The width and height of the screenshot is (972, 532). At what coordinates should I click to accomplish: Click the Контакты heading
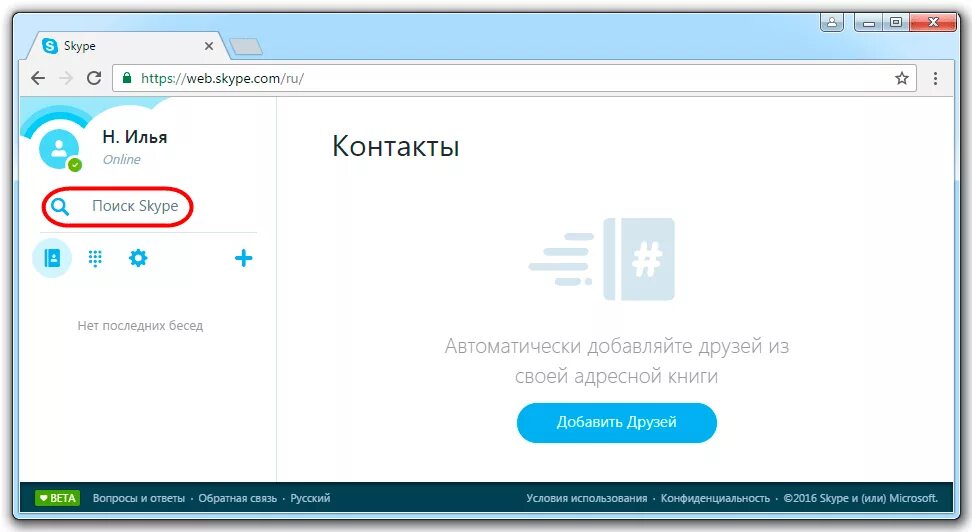(x=395, y=146)
